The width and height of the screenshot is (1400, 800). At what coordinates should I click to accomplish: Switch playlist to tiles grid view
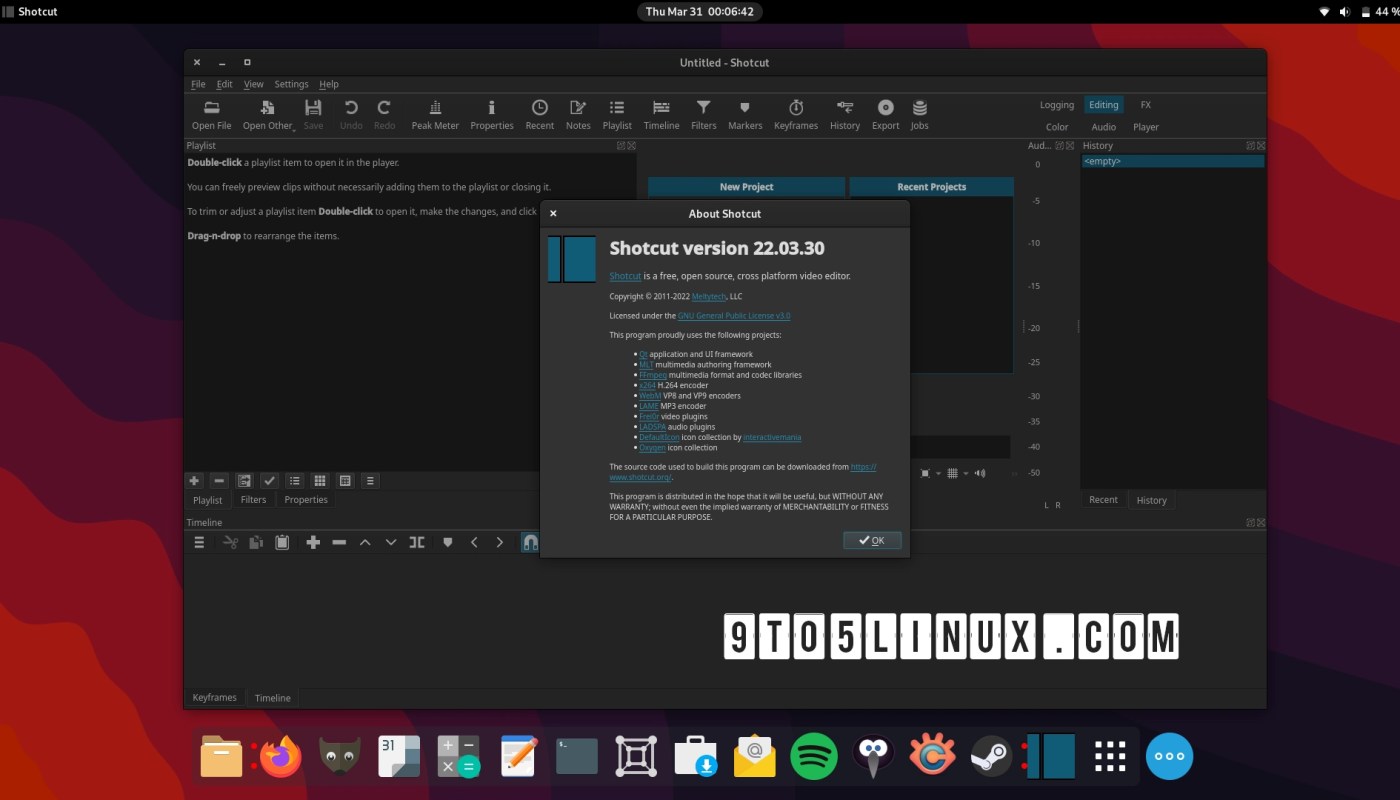(x=320, y=481)
